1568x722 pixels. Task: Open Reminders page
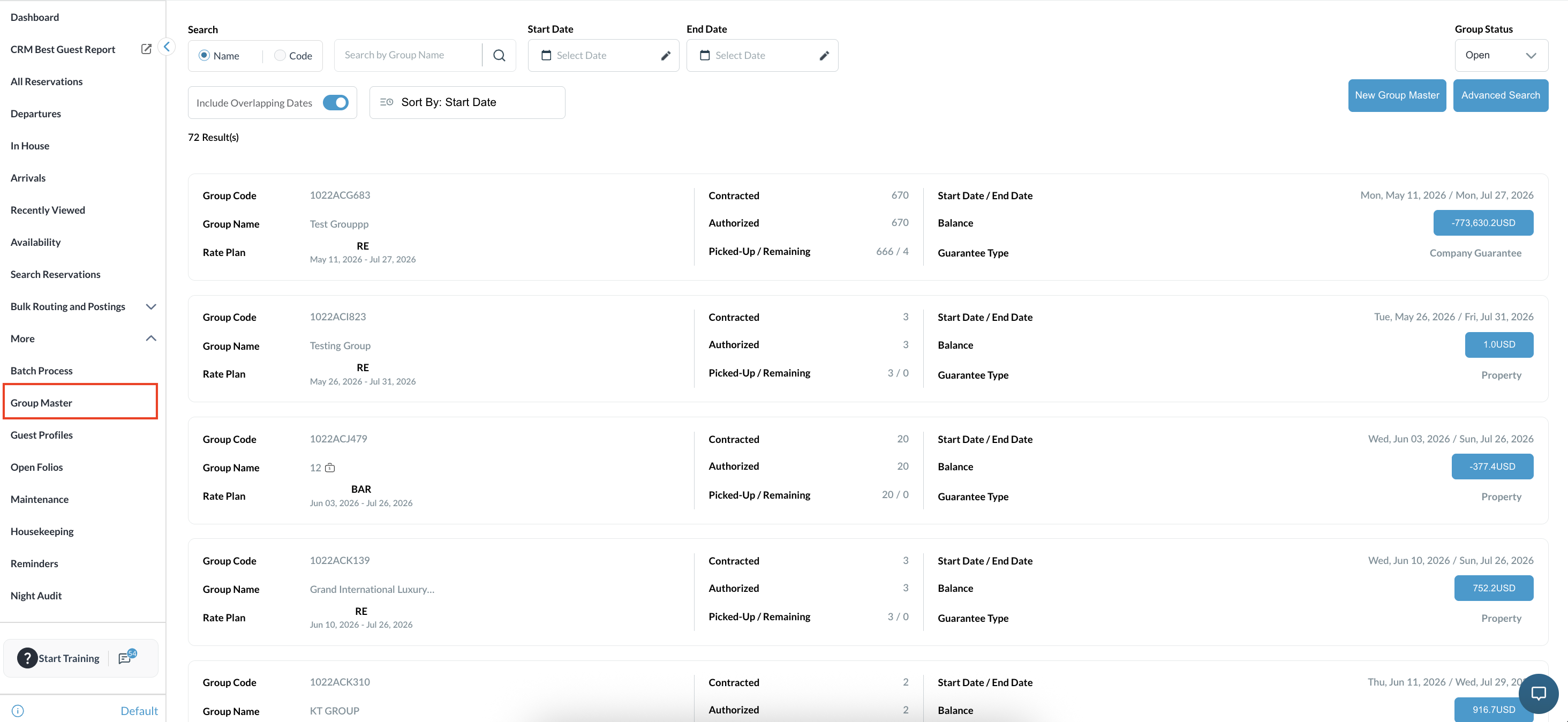(34, 563)
